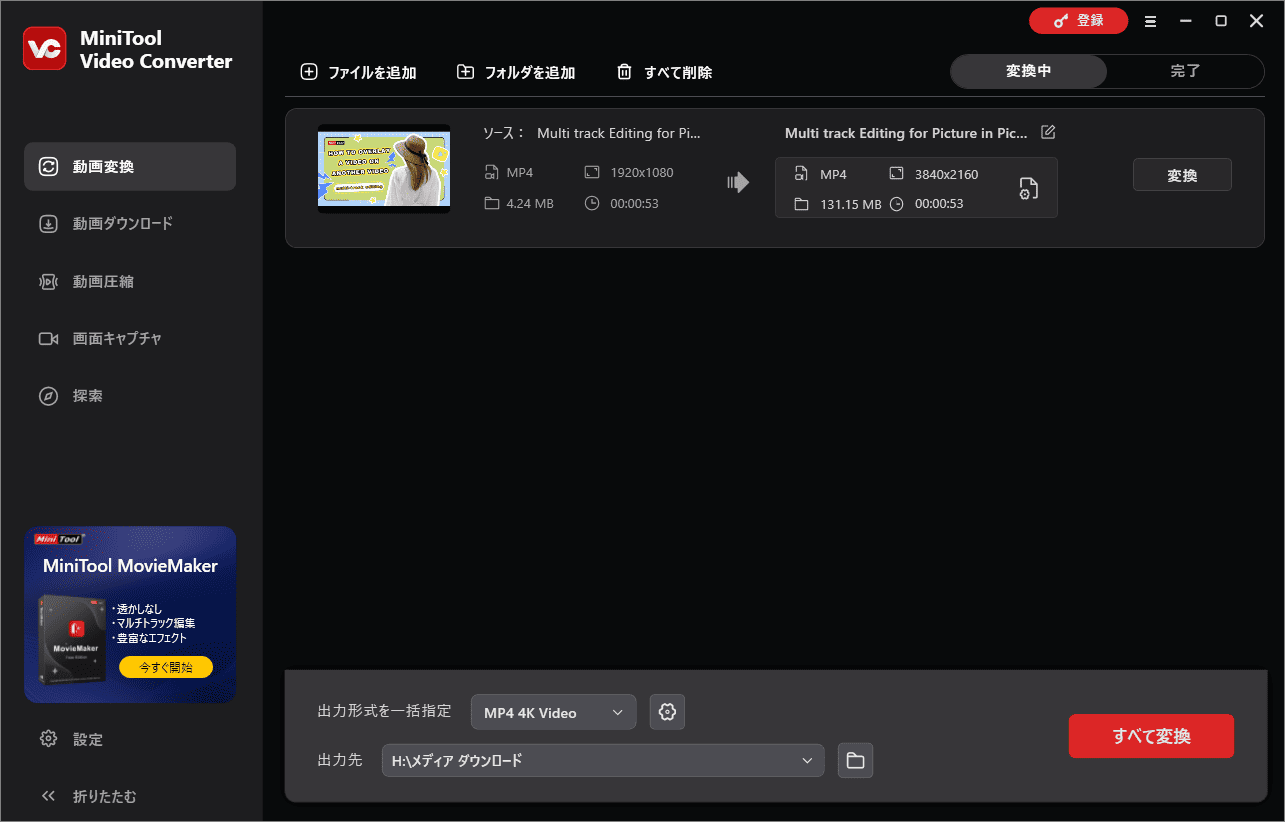1285x822 pixels.
Task: Click the 動画圧縮 sidebar icon
Action: pos(48,282)
